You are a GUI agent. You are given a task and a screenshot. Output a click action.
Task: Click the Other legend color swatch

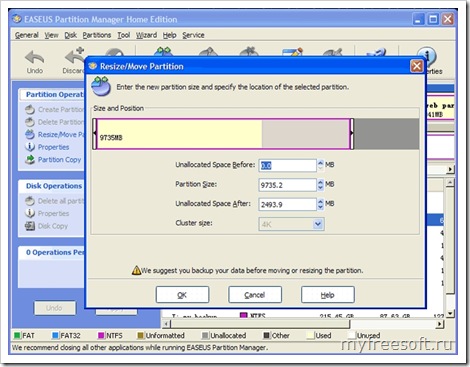point(266,335)
